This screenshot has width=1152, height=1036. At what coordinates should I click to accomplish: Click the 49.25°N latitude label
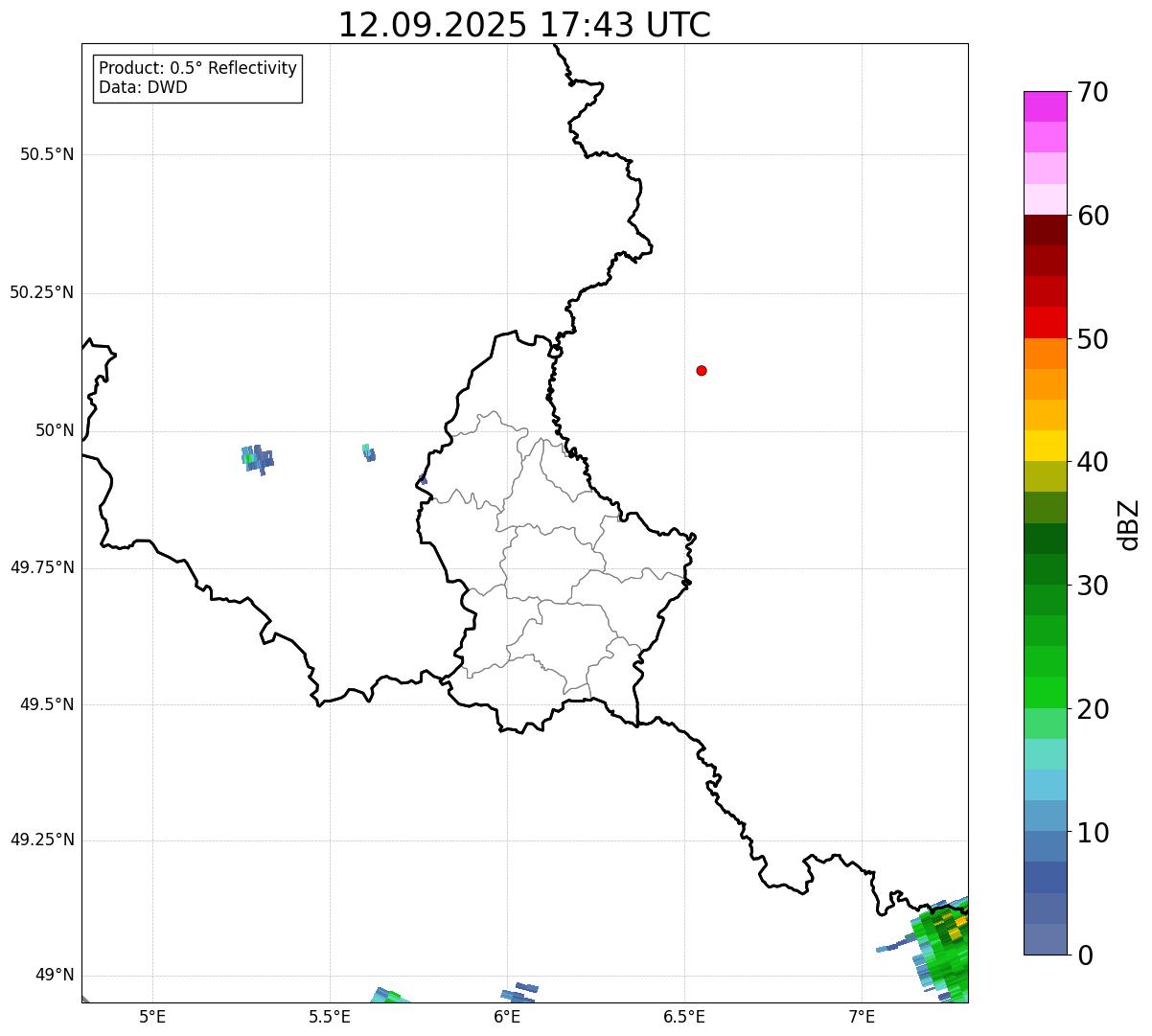(42, 840)
